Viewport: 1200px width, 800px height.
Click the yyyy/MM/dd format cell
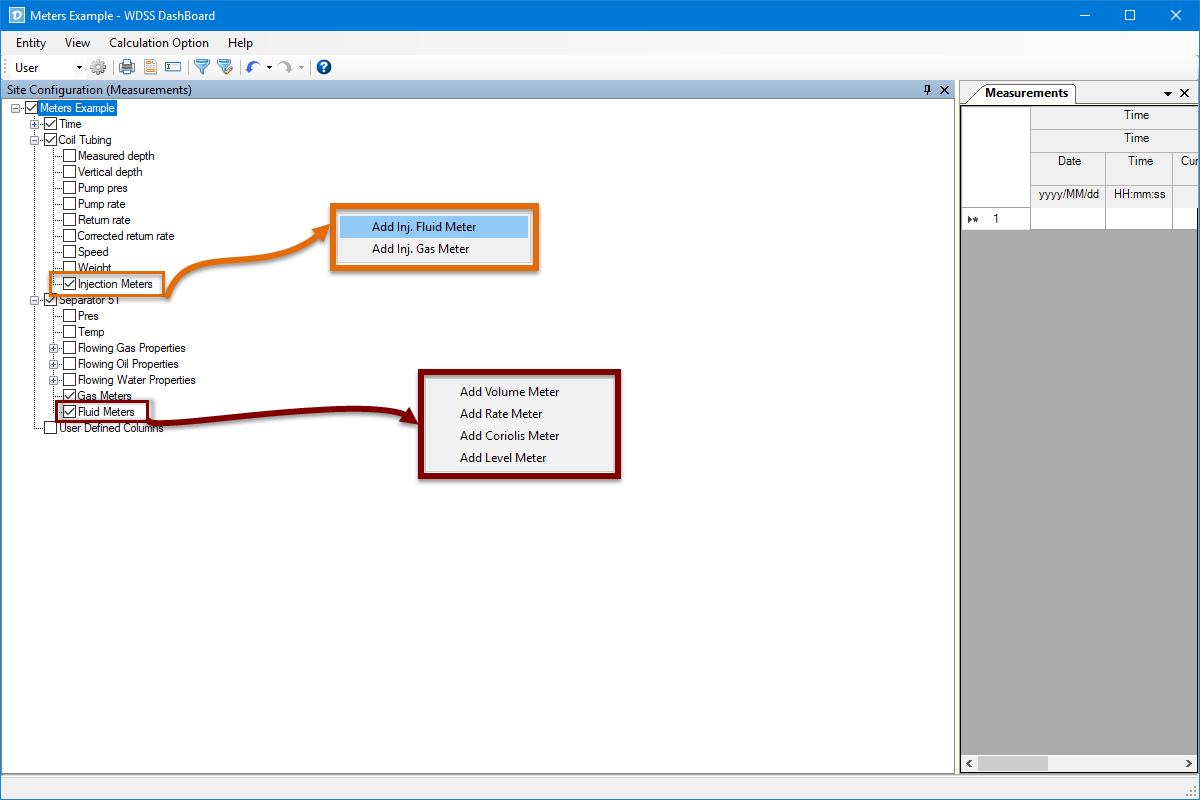click(x=1069, y=194)
